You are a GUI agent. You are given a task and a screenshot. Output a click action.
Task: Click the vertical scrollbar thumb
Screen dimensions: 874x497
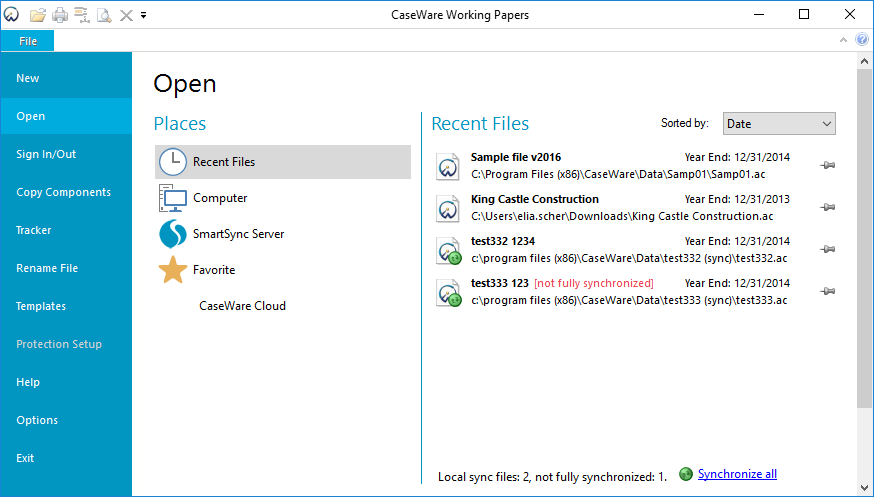click(865, 238)
